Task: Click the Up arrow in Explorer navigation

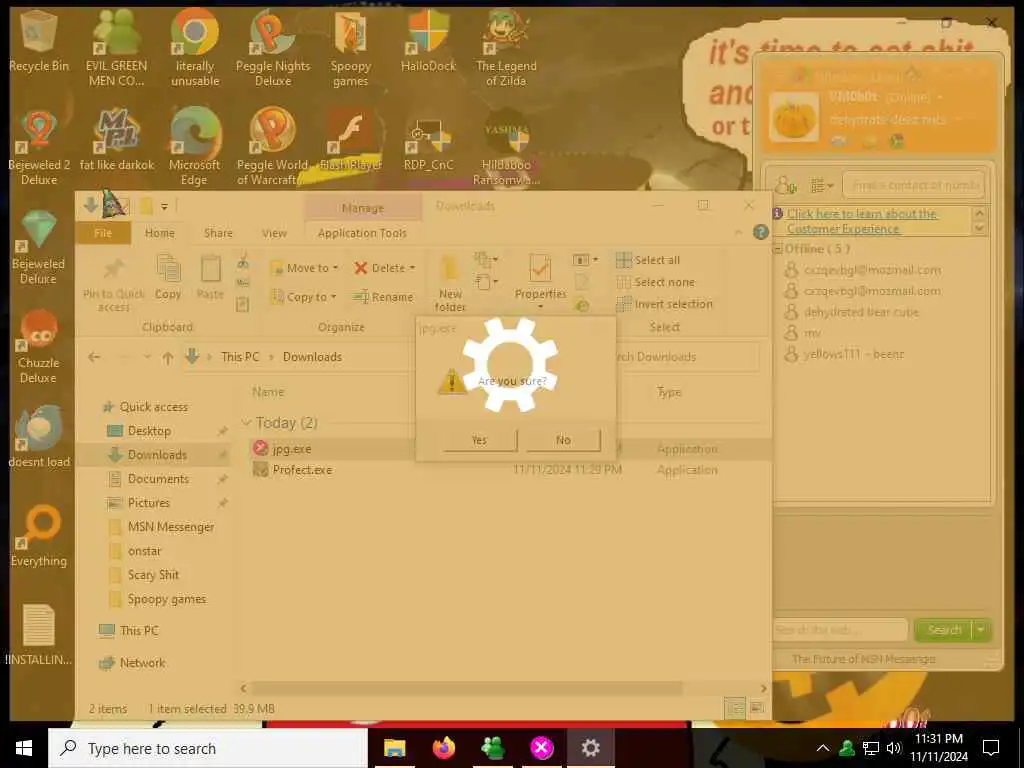Action: coord(168,357)
